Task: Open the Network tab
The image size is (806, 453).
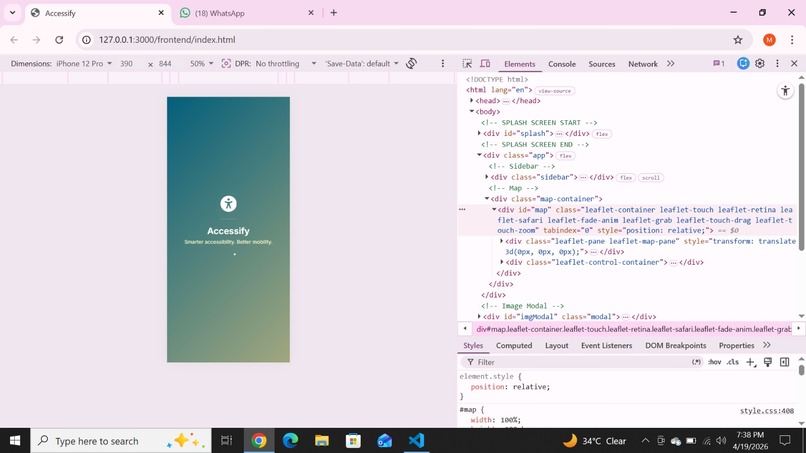Action: (643, 64)
